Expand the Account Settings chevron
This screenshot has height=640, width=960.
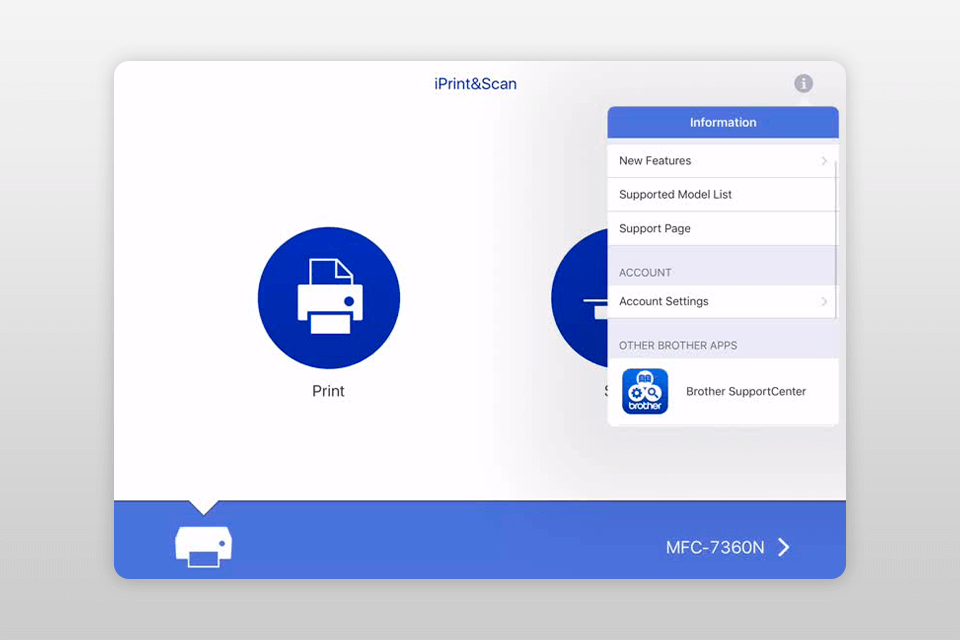[x=824, y=301]
